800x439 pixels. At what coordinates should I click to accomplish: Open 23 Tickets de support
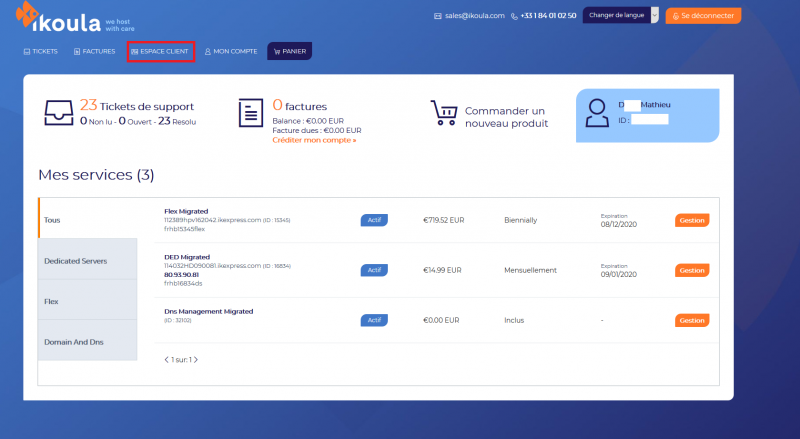coord(137,106)
